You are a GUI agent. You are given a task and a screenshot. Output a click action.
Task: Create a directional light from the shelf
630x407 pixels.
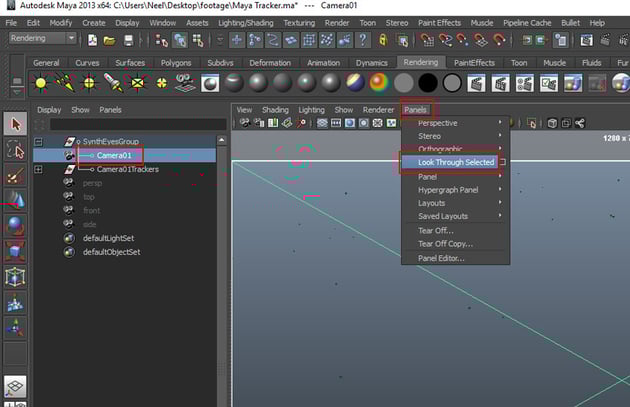click(65, 83)
